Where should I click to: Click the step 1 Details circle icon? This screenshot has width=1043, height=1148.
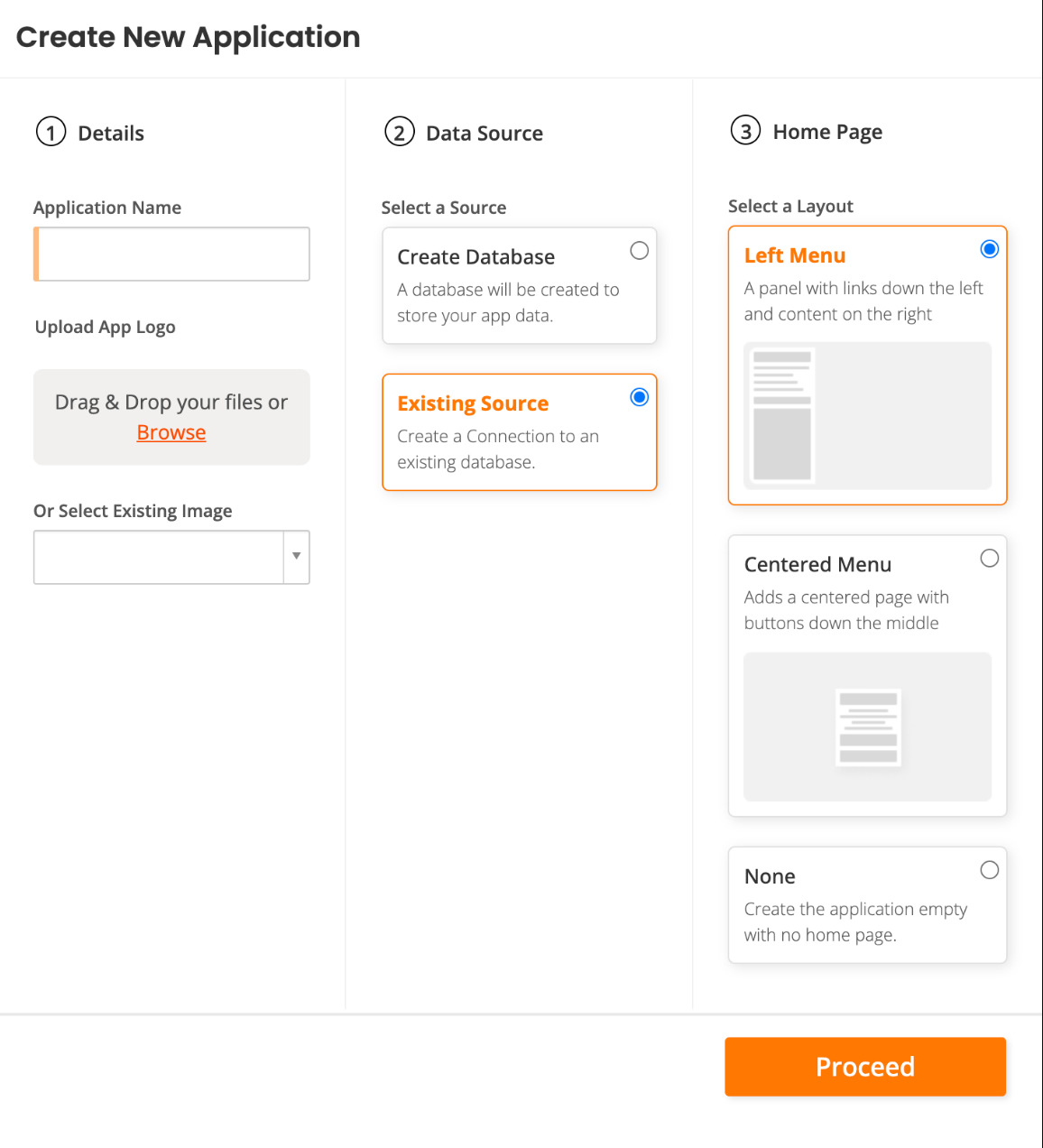coord(51,132)
